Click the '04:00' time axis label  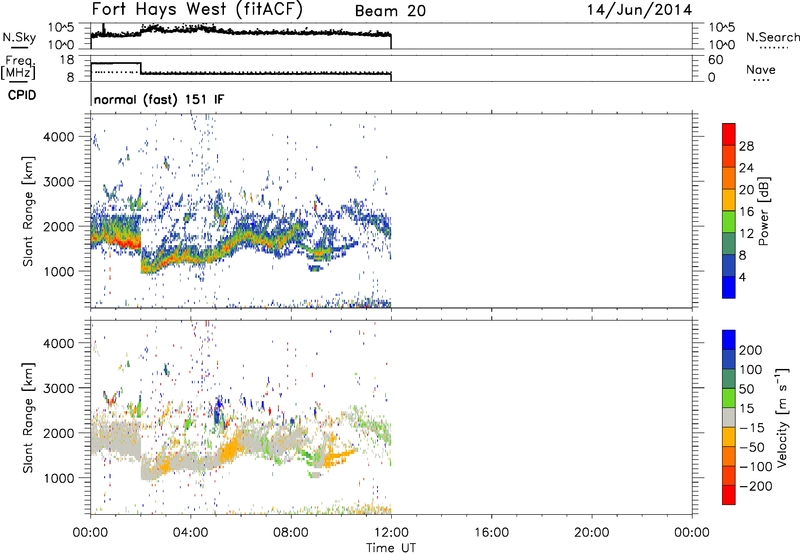[190, 532]
